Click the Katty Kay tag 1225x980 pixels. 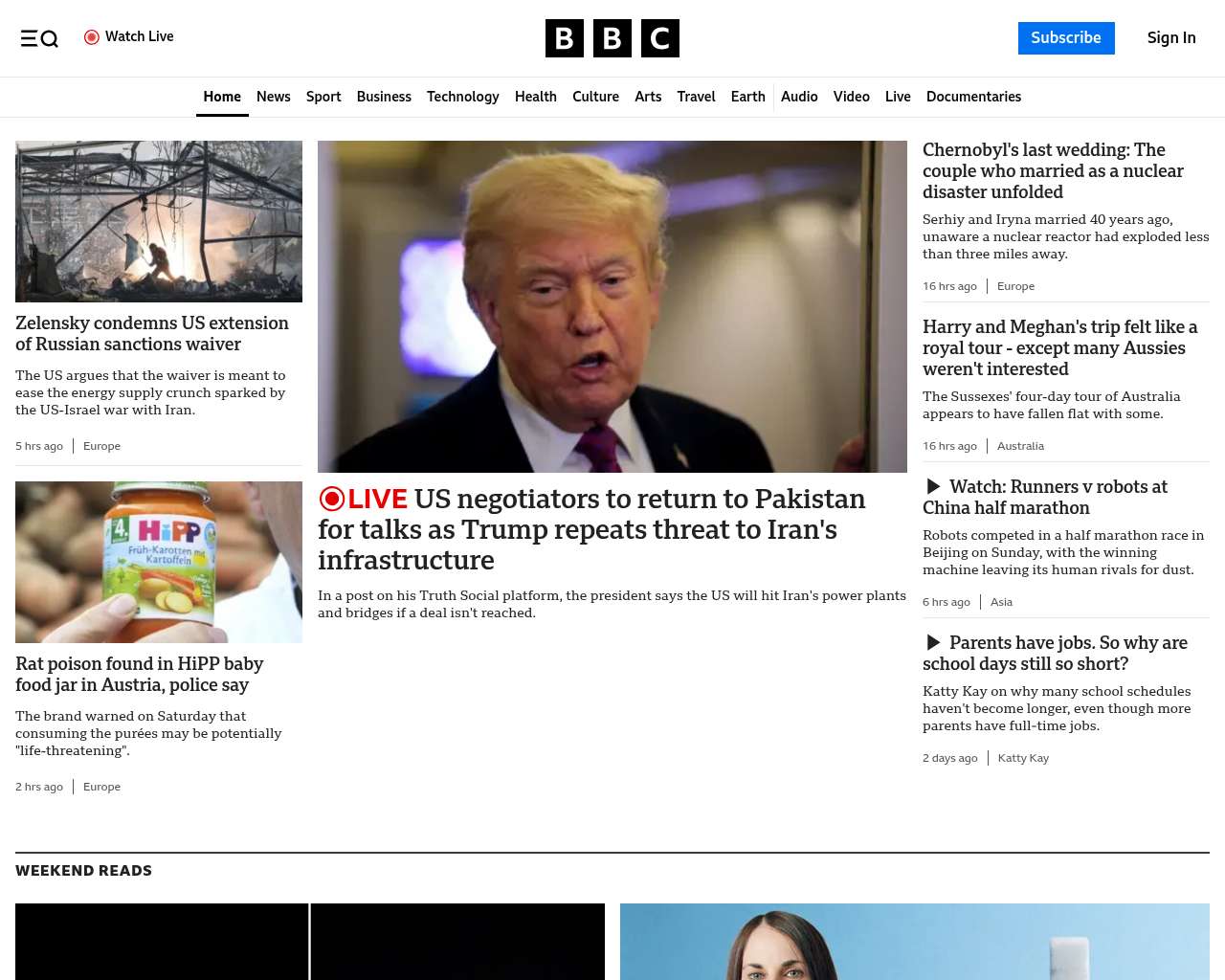pos(1023,758)
